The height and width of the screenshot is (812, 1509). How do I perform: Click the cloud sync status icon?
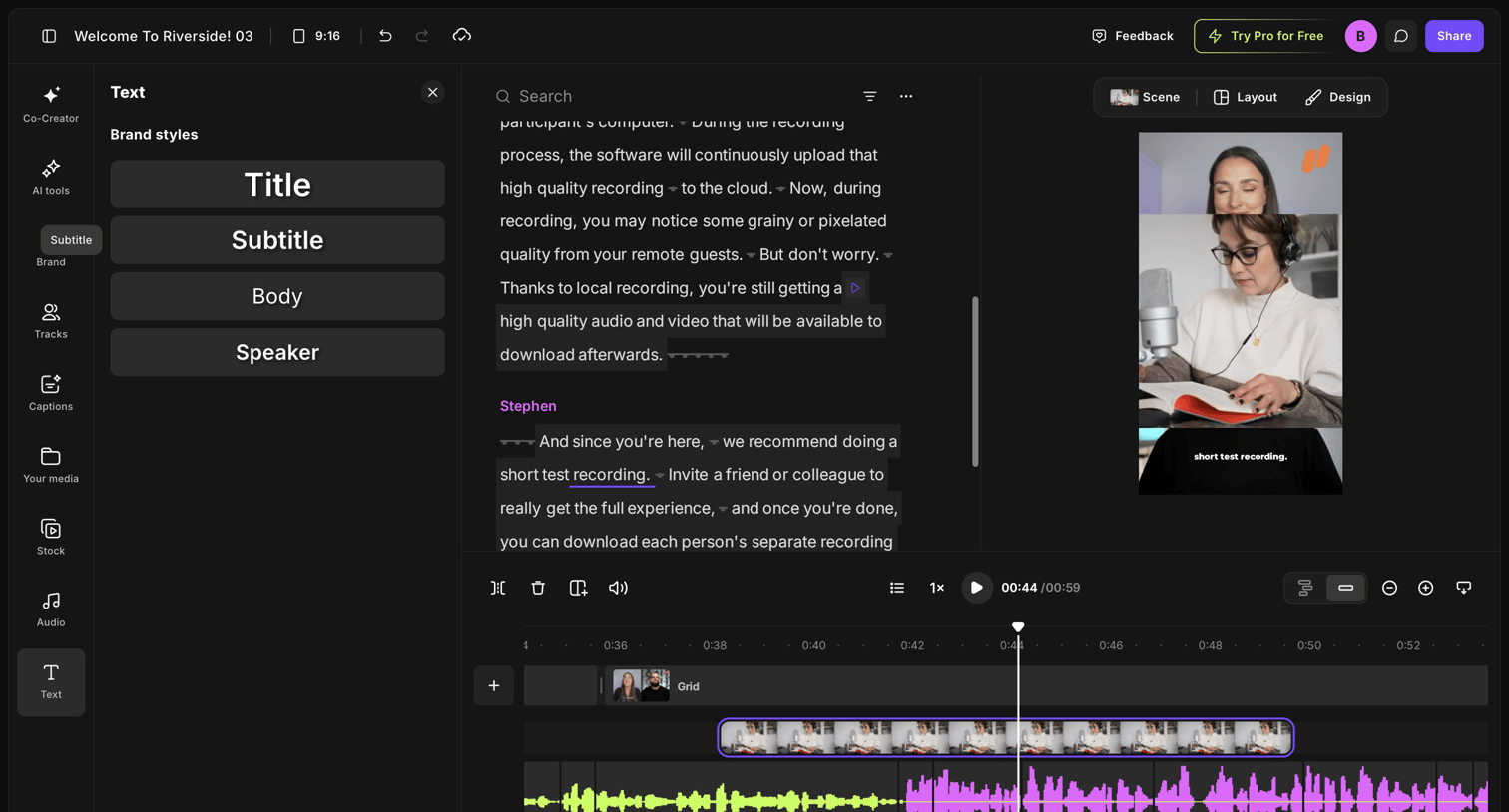tap(461, 36)
